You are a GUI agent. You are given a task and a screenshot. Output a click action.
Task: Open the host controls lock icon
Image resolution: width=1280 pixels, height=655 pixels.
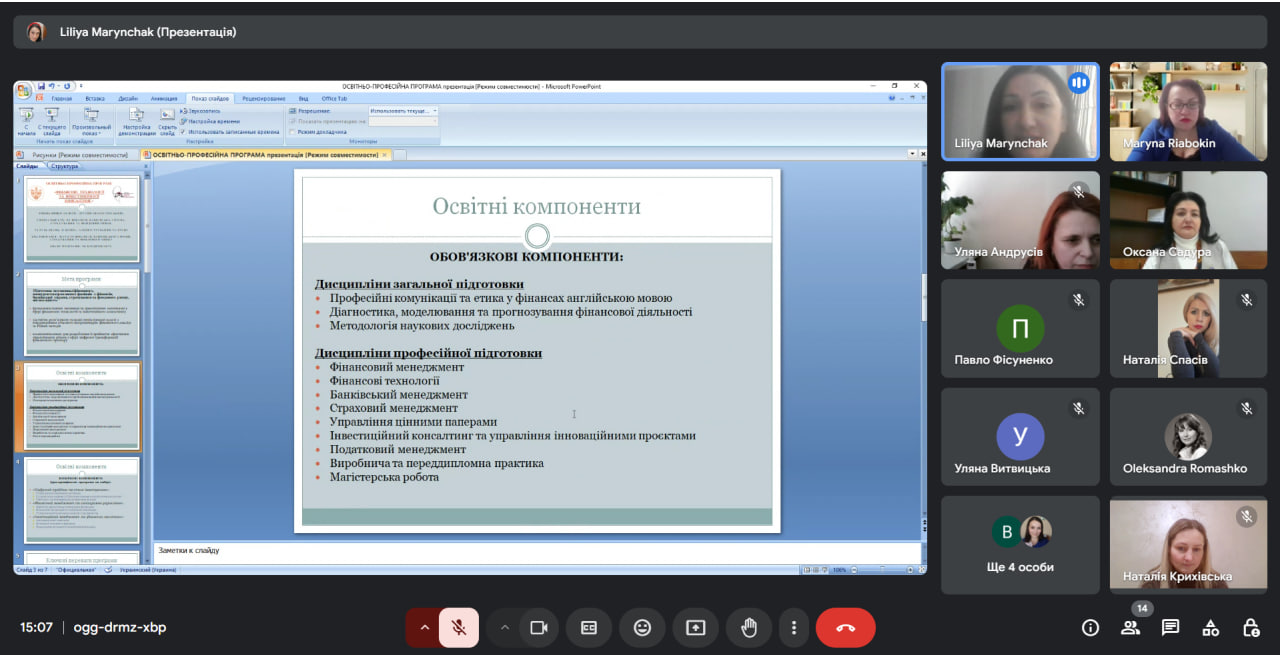tap(1250, 628)
